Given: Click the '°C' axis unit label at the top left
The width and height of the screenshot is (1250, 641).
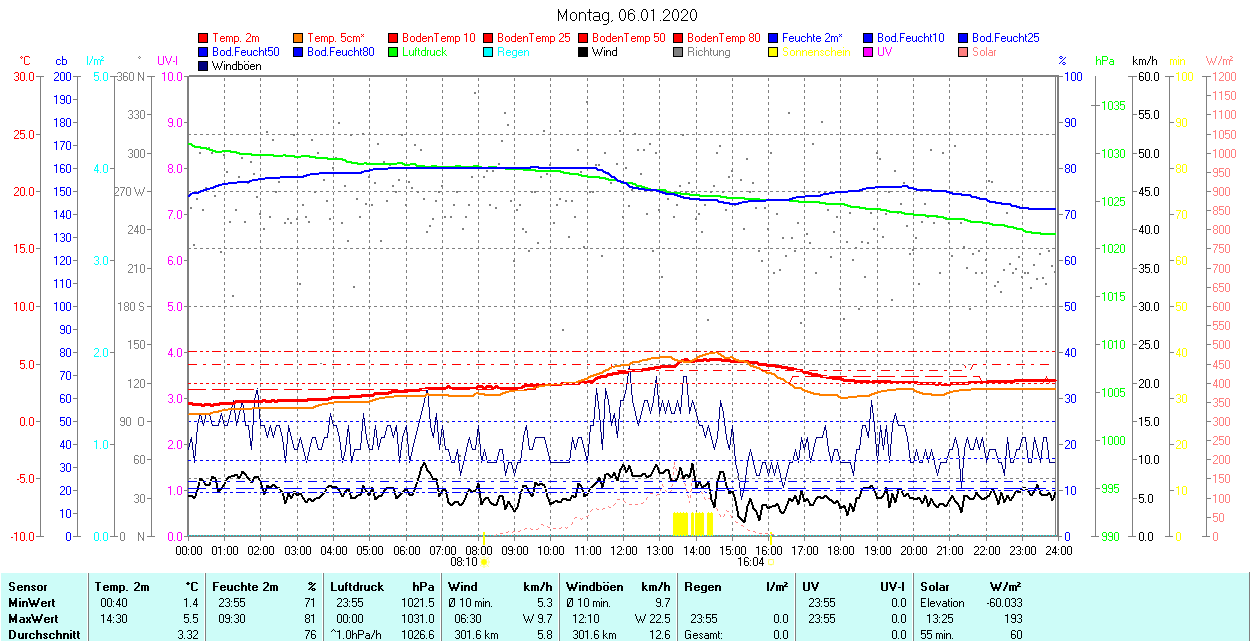Looking at the screenshot, I should pos(25,61).
